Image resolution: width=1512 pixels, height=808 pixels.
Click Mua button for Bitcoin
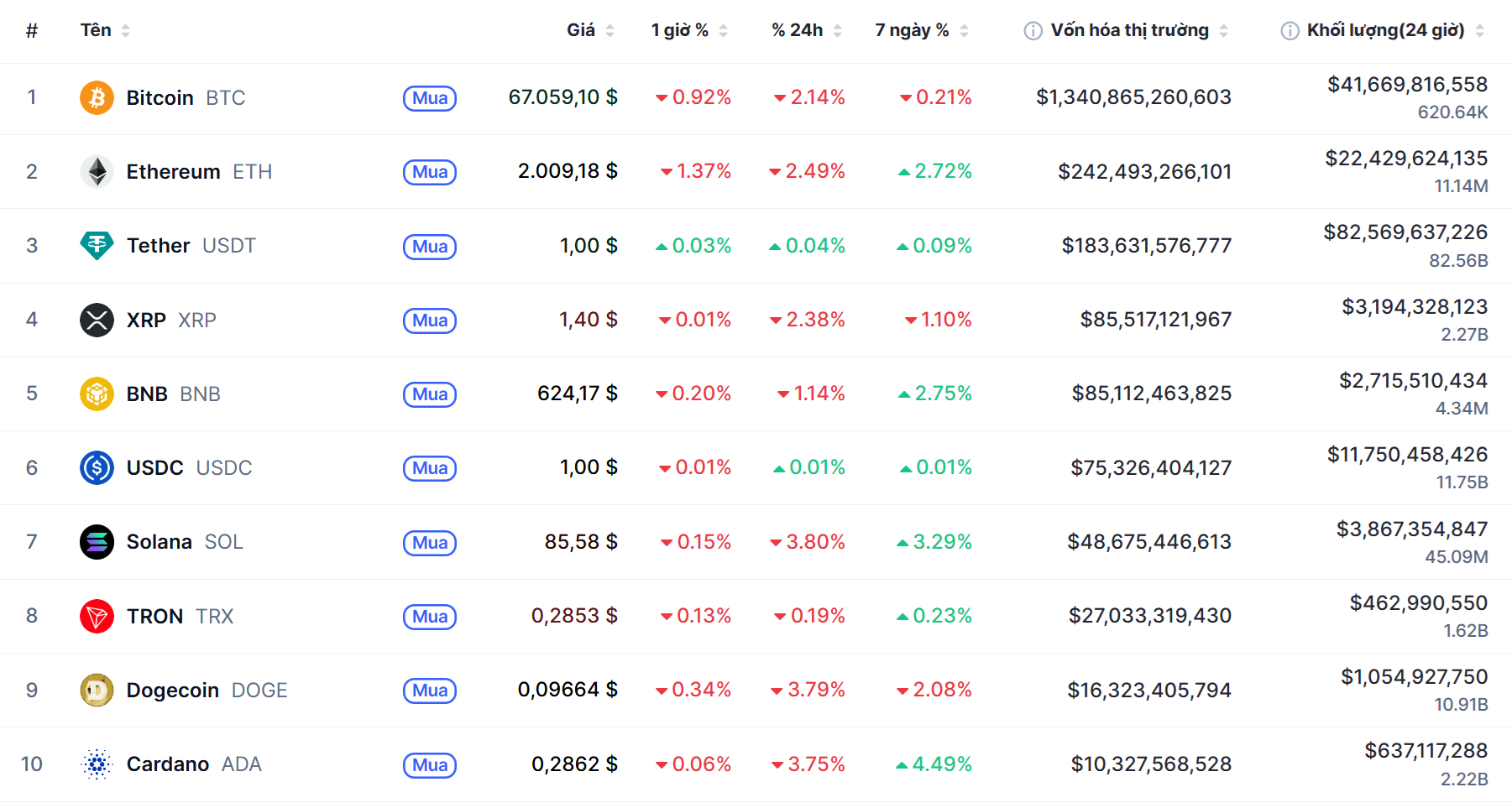click(430, 98)
